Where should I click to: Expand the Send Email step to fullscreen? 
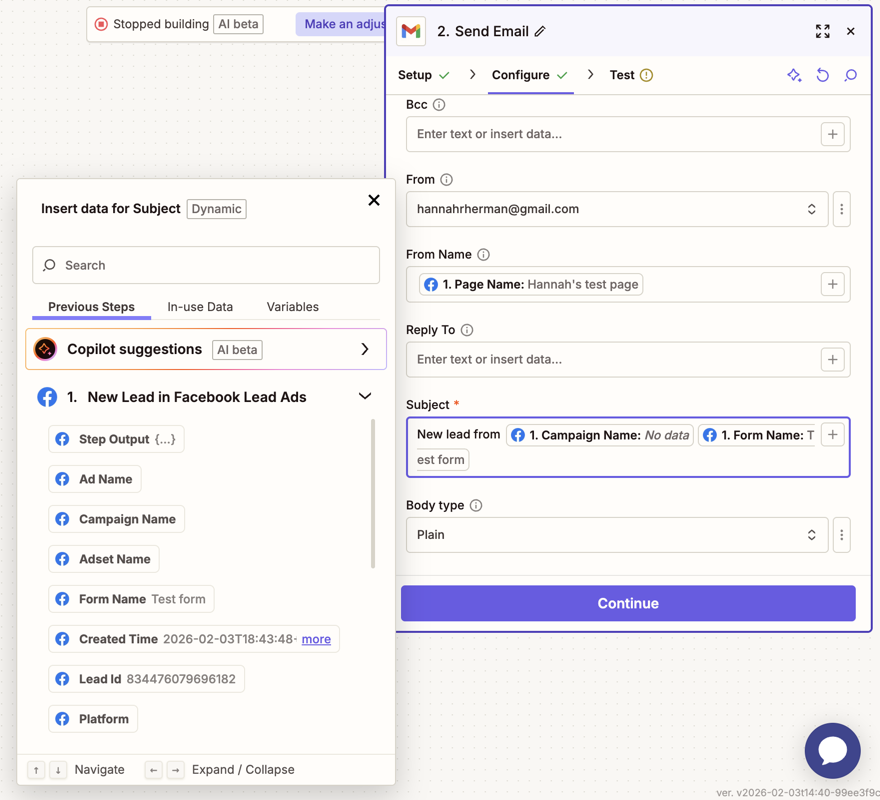(822, 31)
